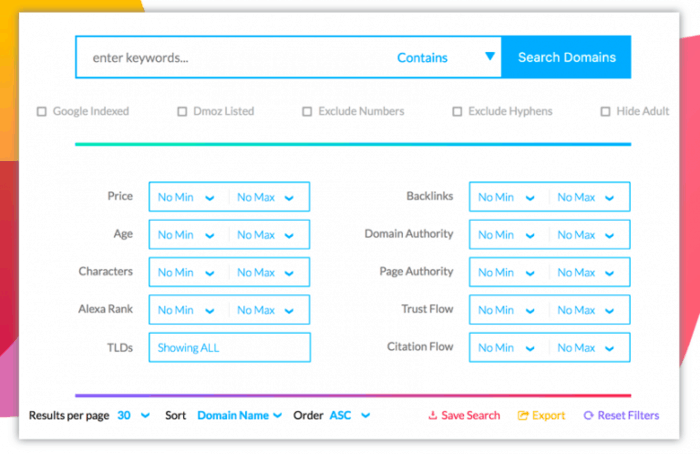Toggle the Hide Adult checkbox
The image size is (700, 454).
pyautogui.click(x=606, y=112)
